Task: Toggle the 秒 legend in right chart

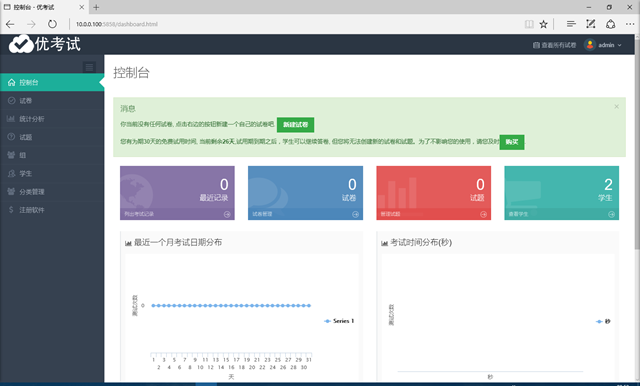Action: pyautogui.click(x=603, y=322)
